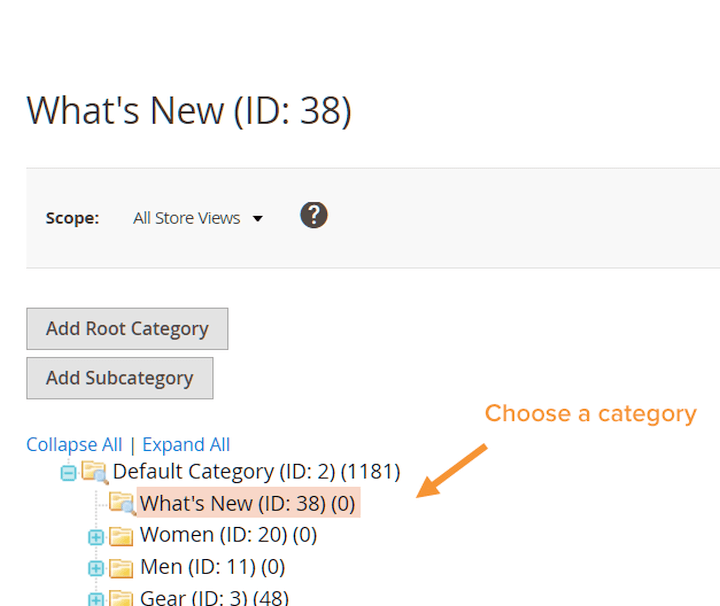Click the Women folder icon
720x606 pixels.
122,536
